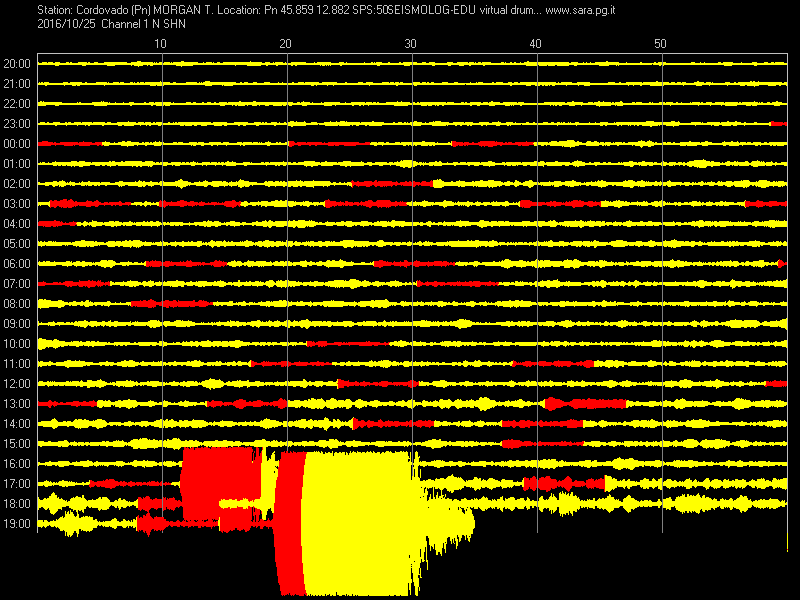Click the Station: Cordovado header text
Image resolution: width=800 pixels, height=600 pixels.
[x=83, y=10]
